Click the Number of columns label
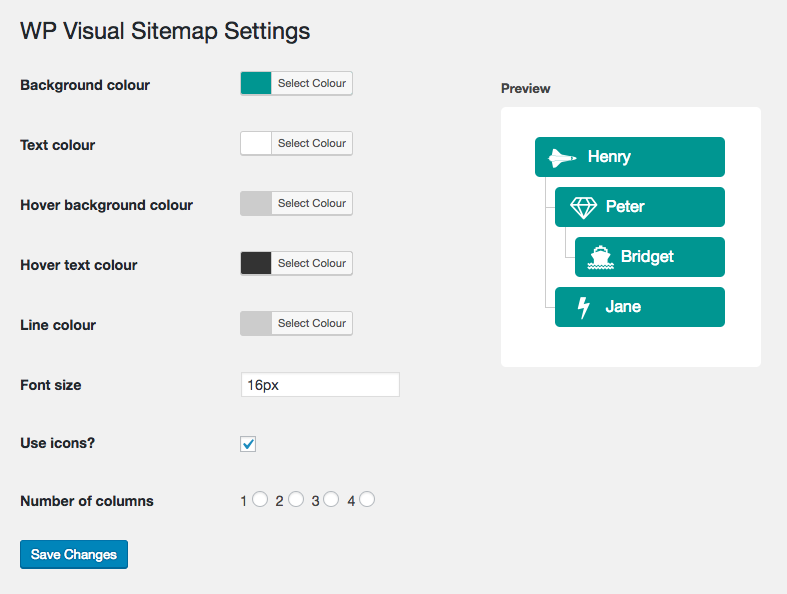The height and width of the screenshot is (594, 787). pyautogui.click(x=87, y=501)
